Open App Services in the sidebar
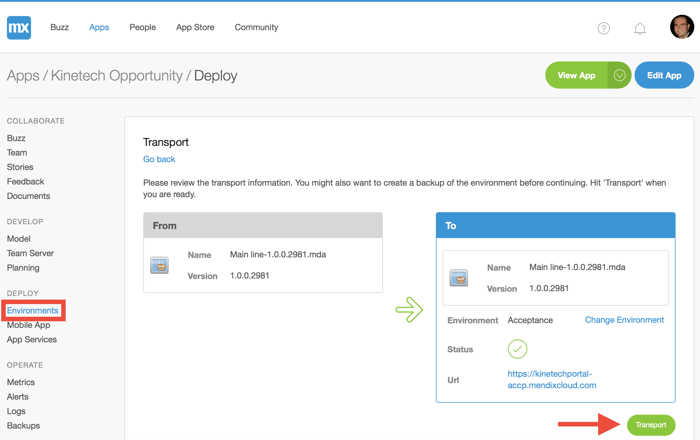Screen dimensions: 700x440 point(32,339)
